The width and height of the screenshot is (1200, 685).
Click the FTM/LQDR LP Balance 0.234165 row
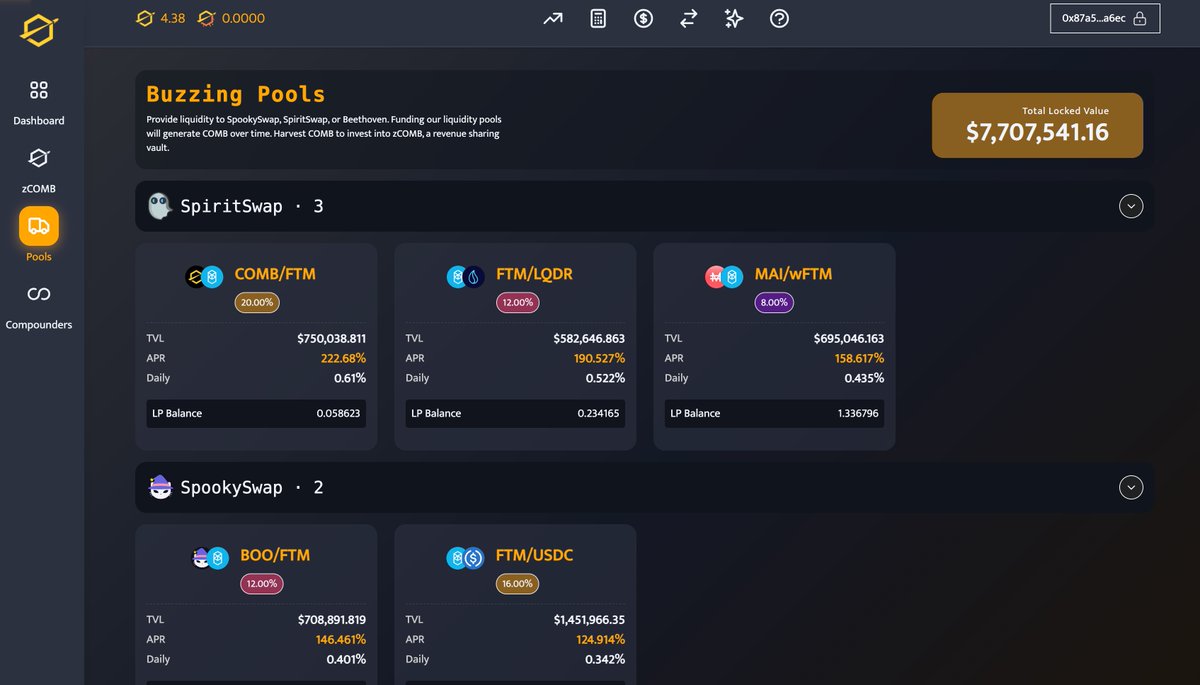tap(515, 413)
